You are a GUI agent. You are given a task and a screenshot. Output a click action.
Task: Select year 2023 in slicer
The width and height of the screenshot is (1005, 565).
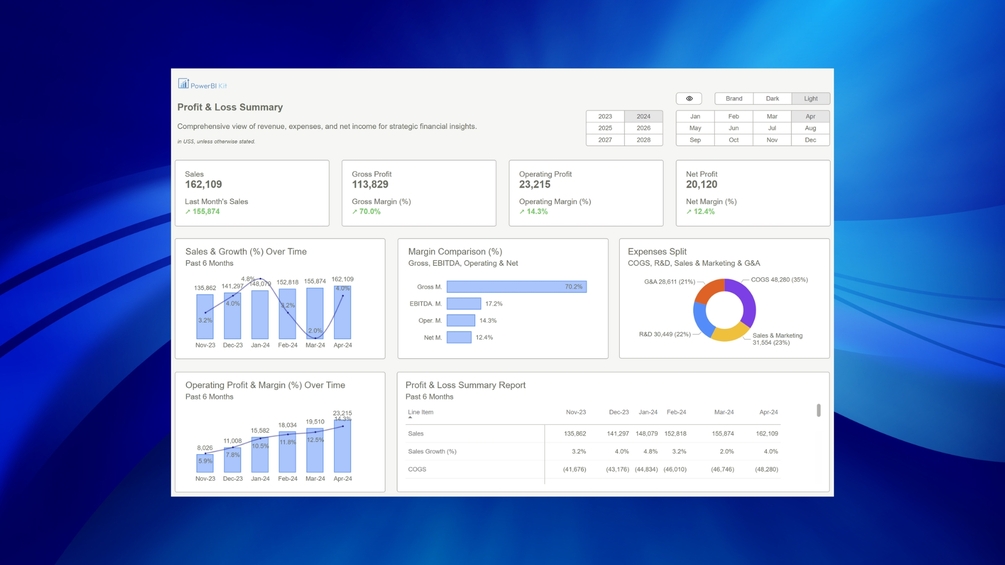point(605,117)
